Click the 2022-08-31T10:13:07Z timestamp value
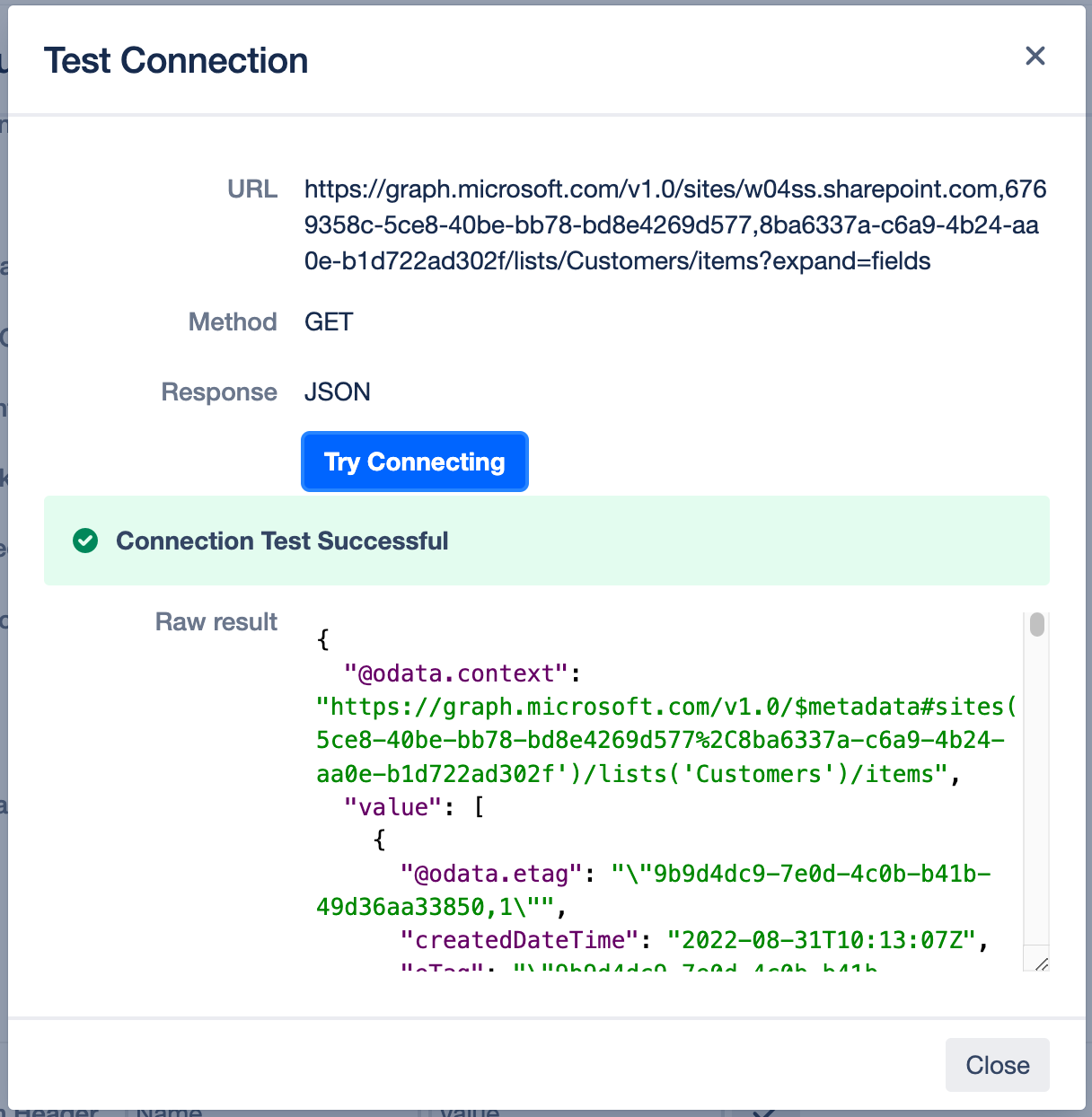1092x1117 pixels. pyautogui.click(x=821, y=940)
